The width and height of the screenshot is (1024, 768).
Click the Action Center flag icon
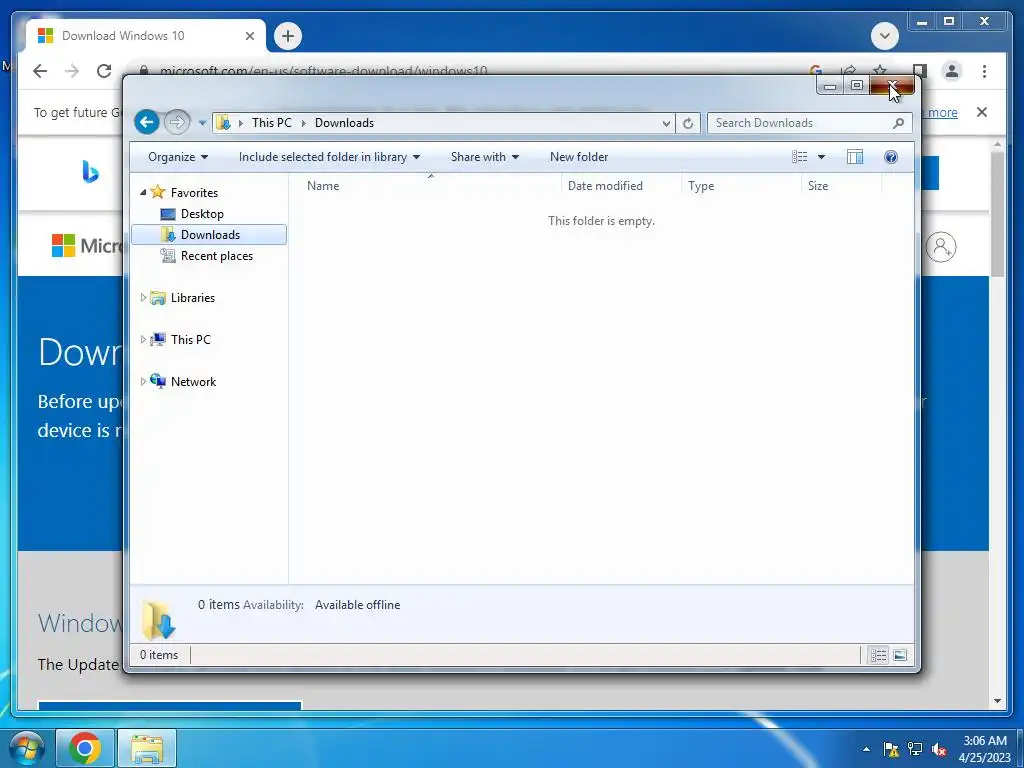pos(891,749)
